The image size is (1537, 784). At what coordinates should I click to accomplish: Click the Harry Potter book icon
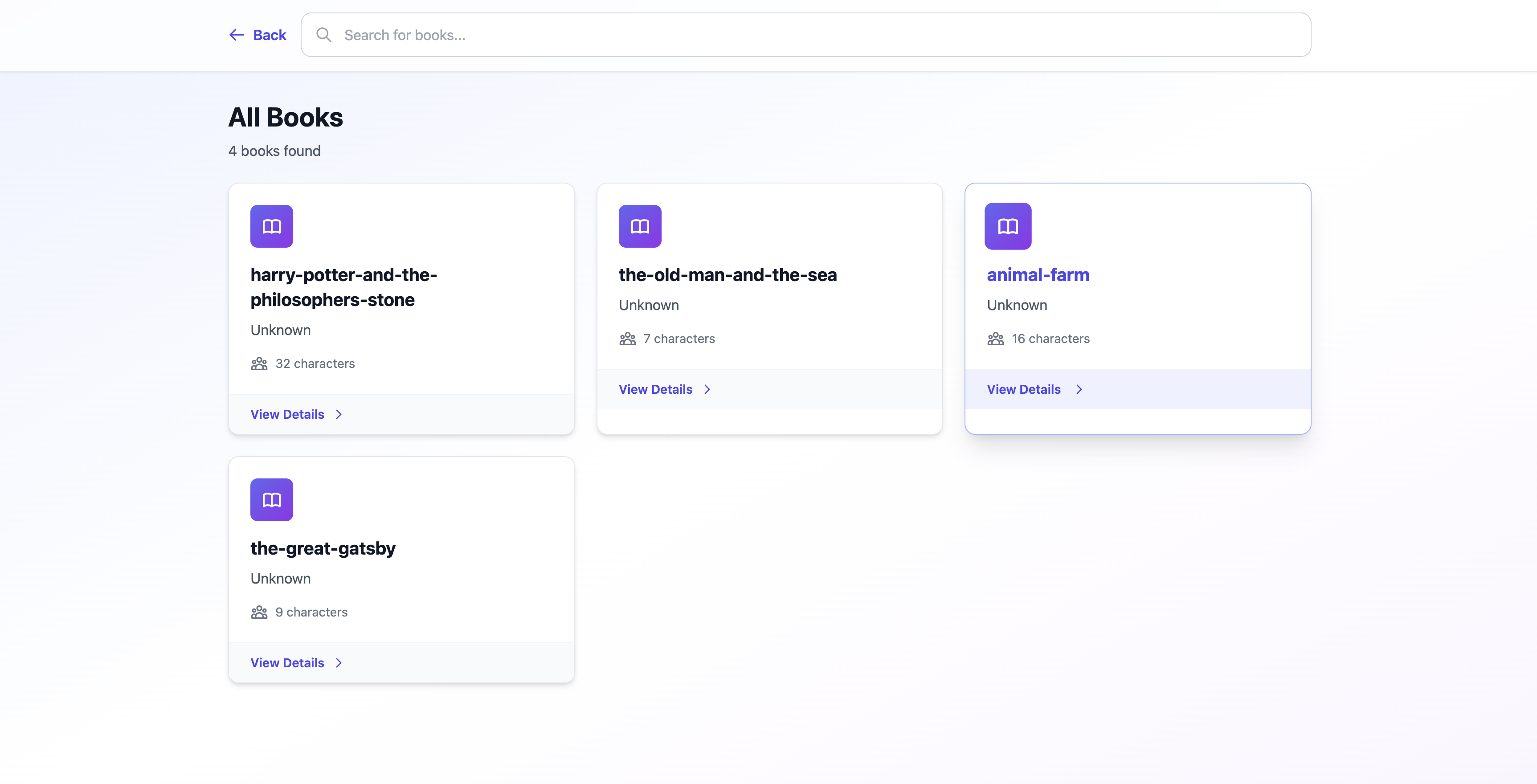pos(271,226)
